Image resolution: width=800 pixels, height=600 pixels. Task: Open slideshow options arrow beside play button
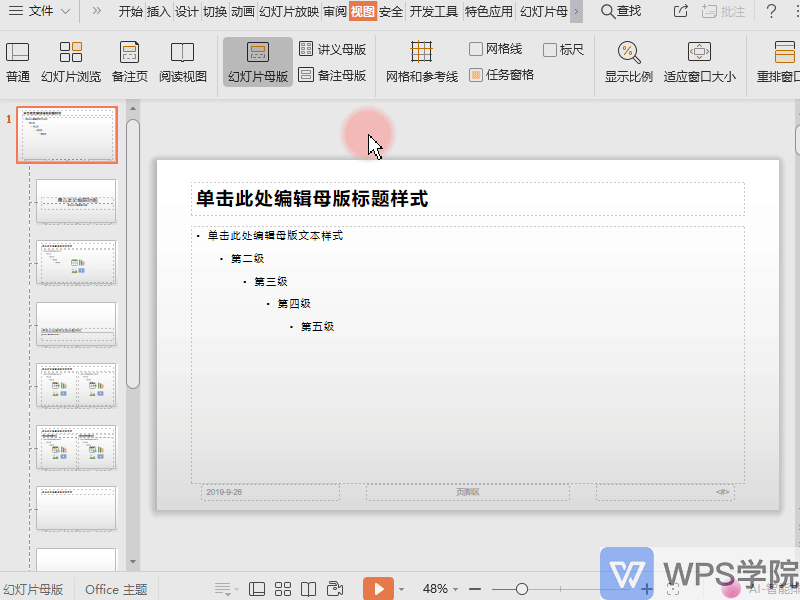coord(402,589)
